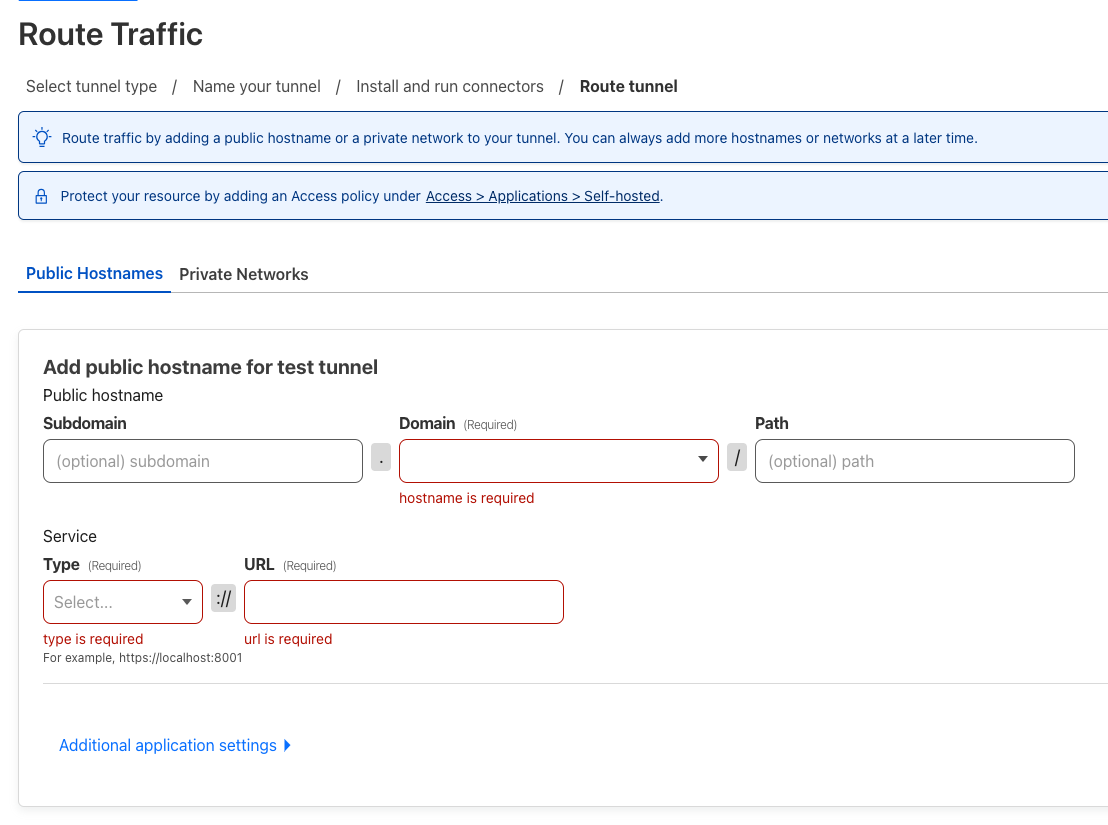Screen dimensions: 1108x825
Task: Open the Type Select... dropdown
Action: pos(123,602)
